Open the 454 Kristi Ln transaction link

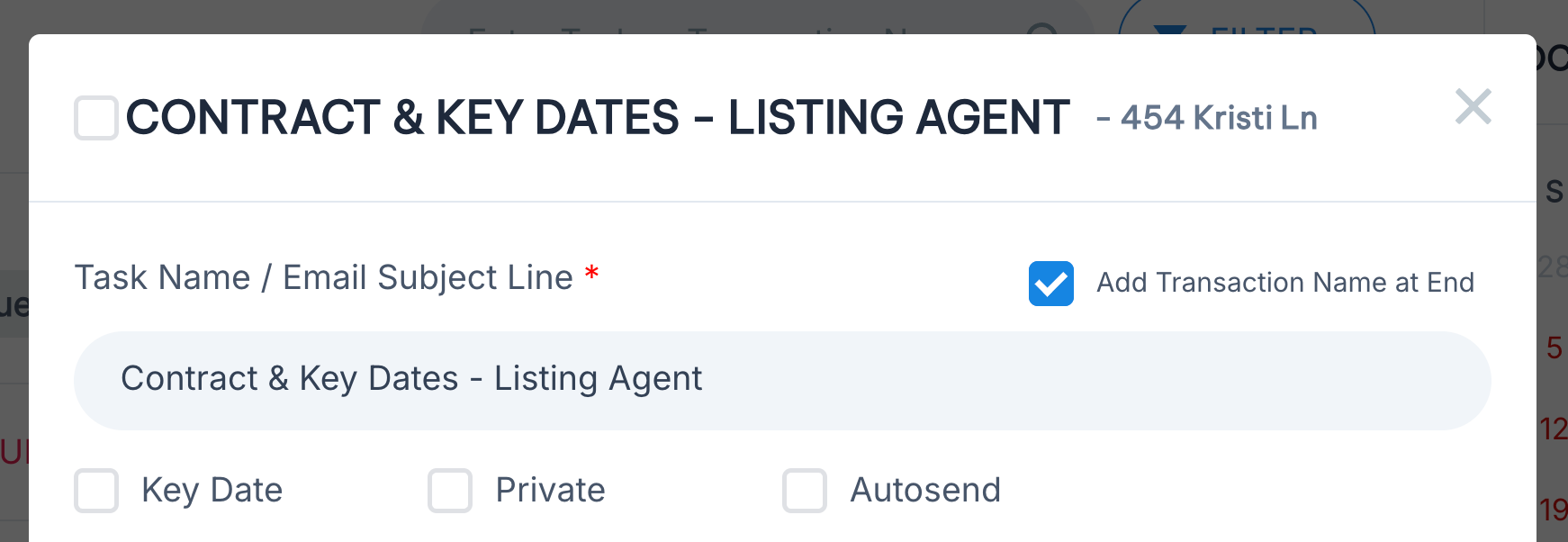(1218, 118)
